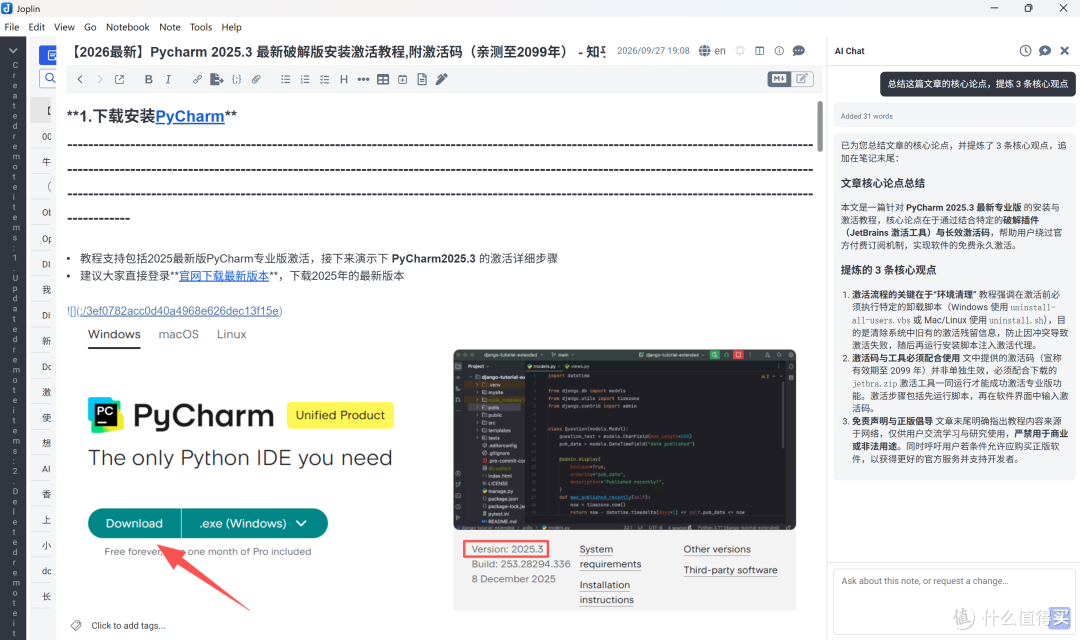
Task: Open the Help menu
Action: tap(231, 27)
